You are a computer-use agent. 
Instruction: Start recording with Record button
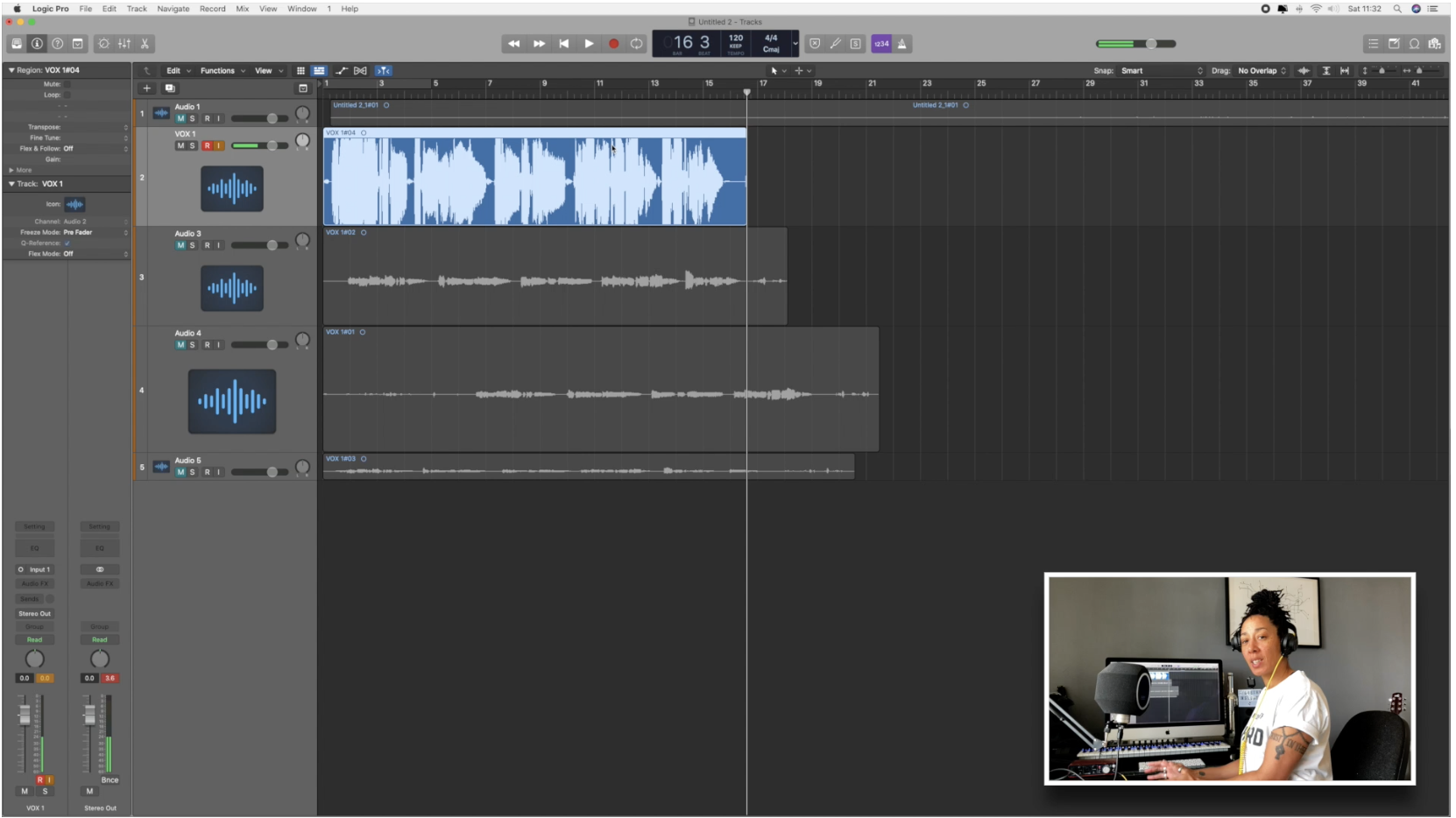coord(613,44)
